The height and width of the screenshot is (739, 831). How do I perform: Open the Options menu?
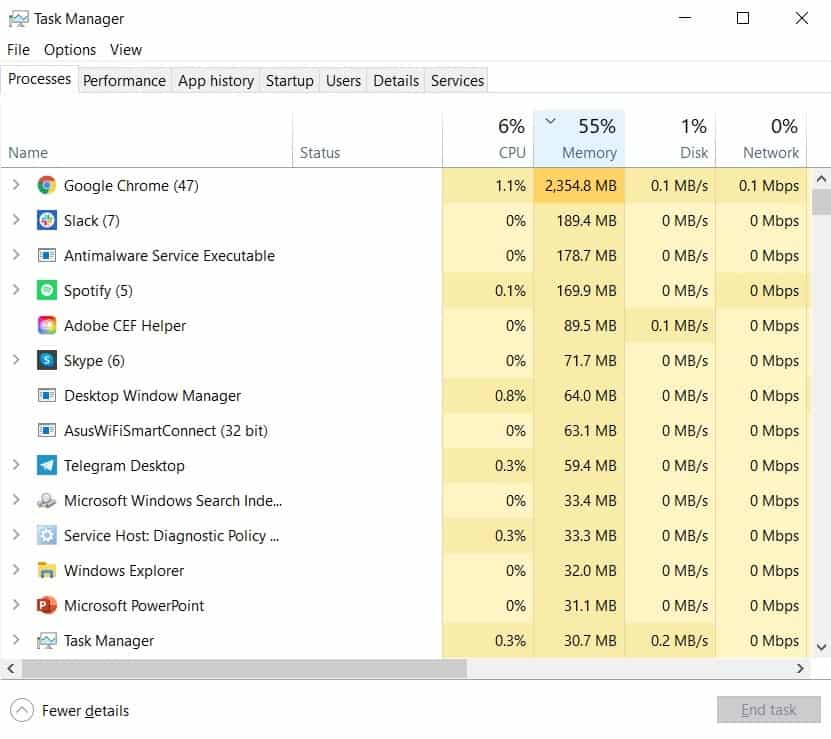coord(70,49)
